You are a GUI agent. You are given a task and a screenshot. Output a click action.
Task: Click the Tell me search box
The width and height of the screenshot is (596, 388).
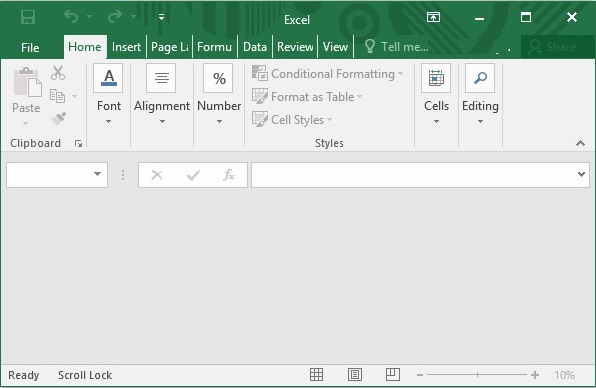[396, 47]
